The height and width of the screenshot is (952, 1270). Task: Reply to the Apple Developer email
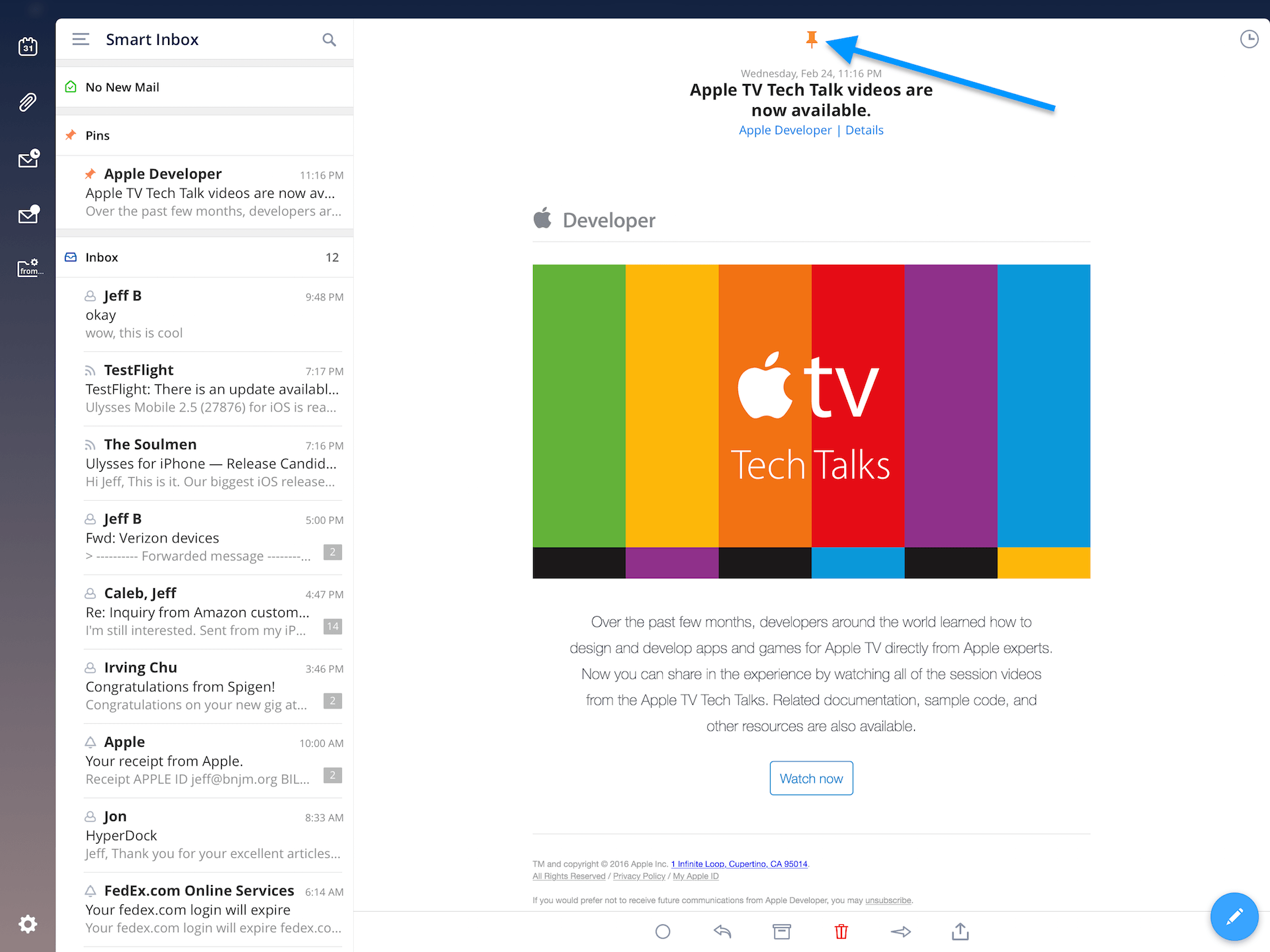pos(722,931)
